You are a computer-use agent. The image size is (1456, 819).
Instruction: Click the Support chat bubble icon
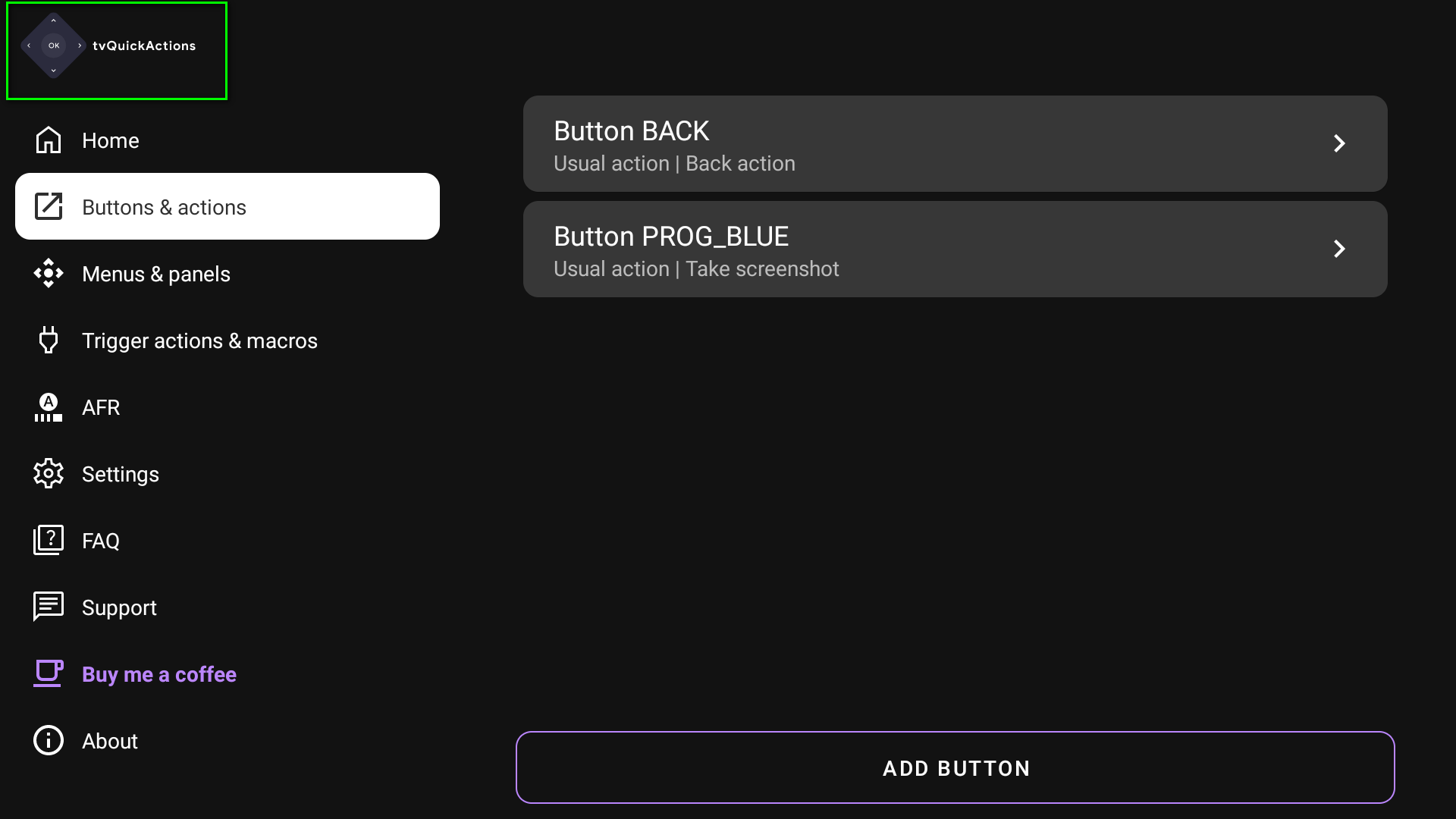49,607
